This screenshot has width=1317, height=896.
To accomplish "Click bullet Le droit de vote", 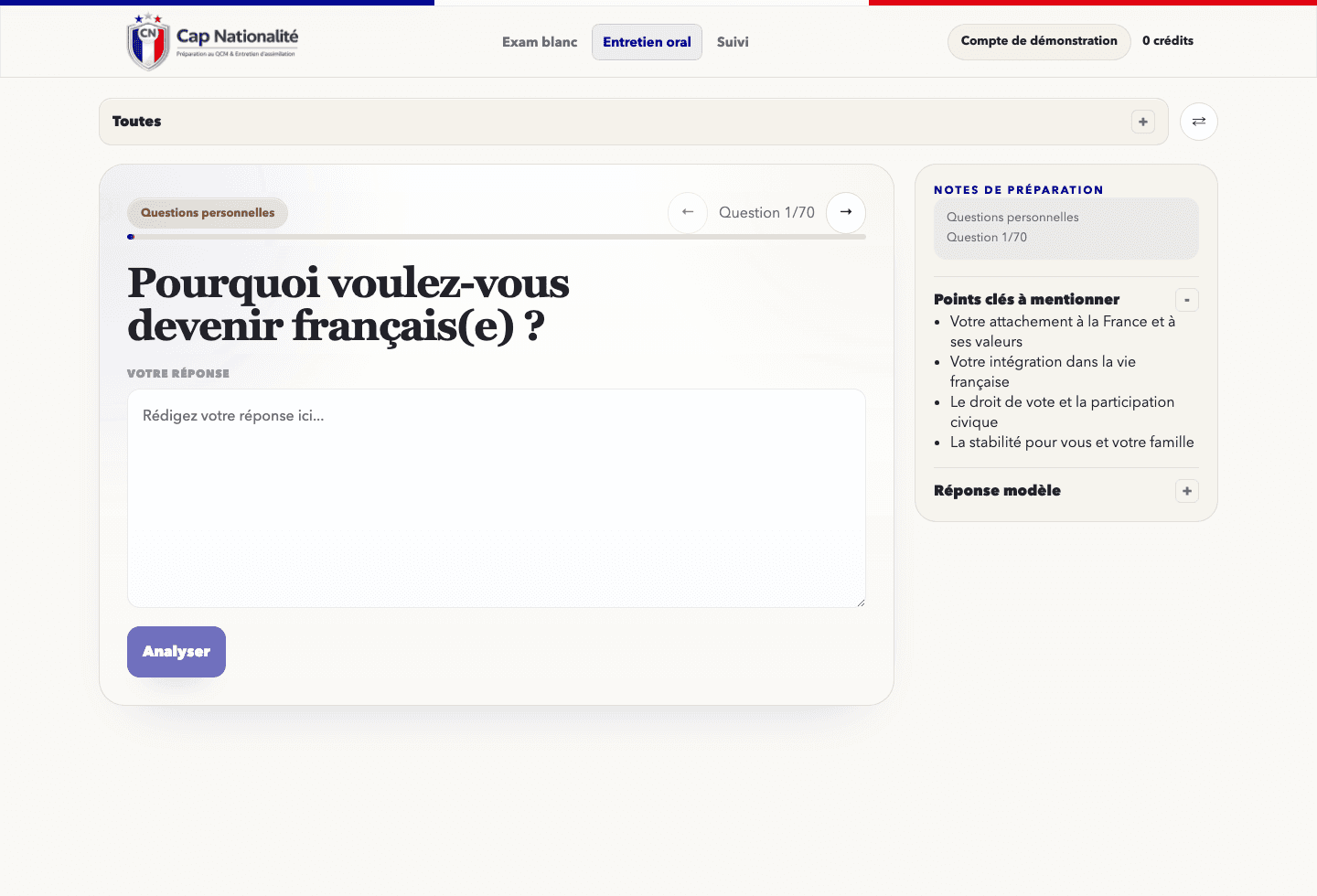I will pyautogui.click(x=1062, y=412).
